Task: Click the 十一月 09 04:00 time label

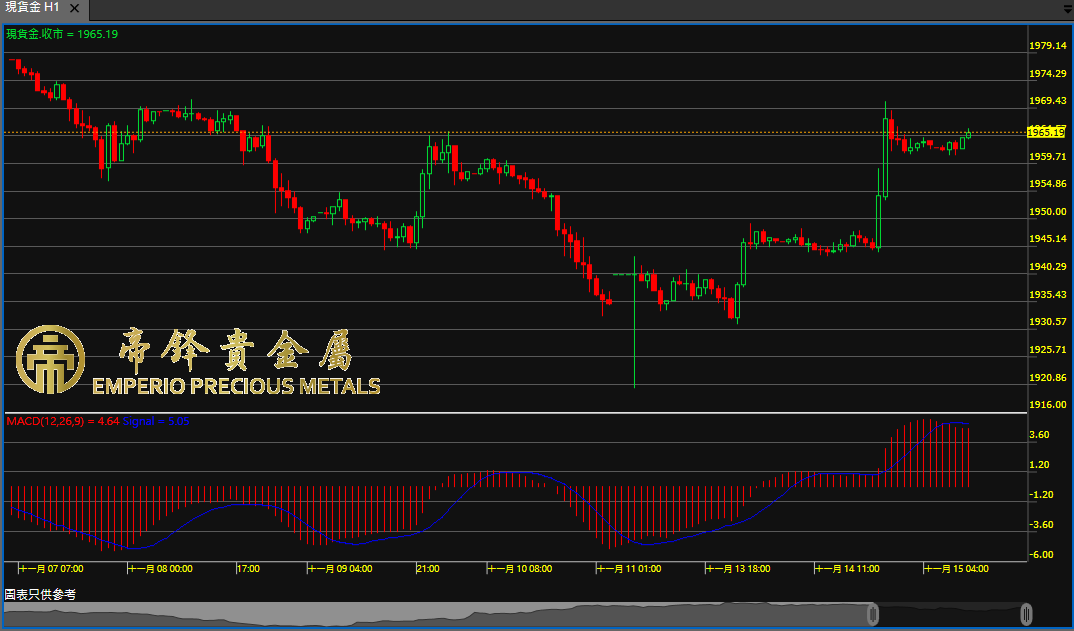Action: click(340, 569)
